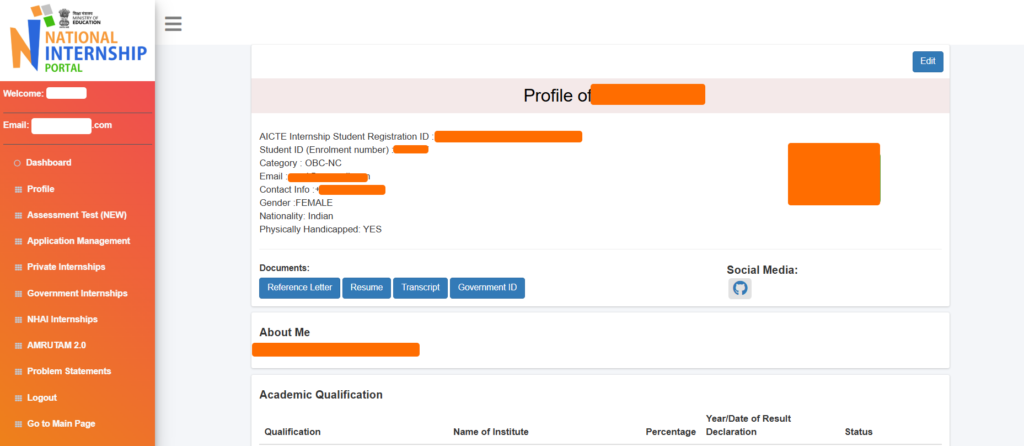Screen dimensions: 1024x446
Task: Click the Contact Info label
Action: [x=286, y=190]
